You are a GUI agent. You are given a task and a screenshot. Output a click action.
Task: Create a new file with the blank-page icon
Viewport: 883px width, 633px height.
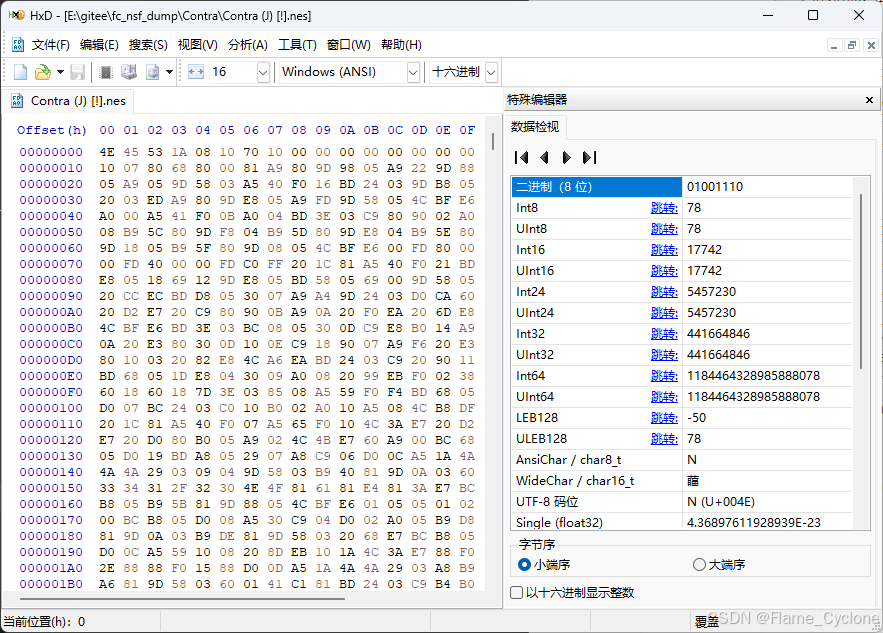20,72
